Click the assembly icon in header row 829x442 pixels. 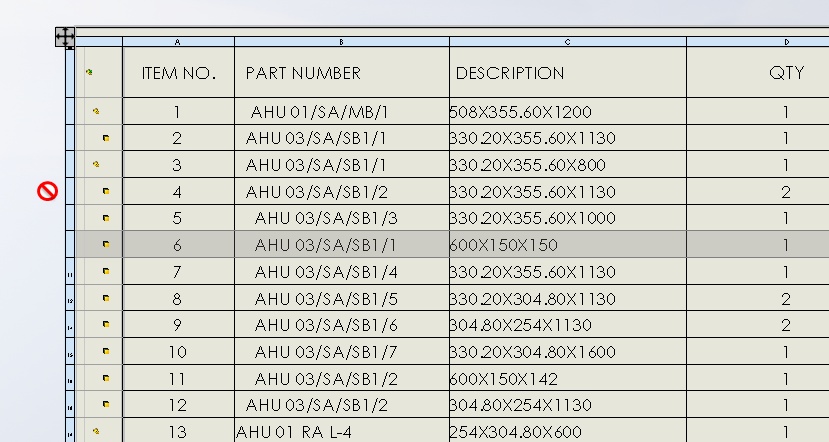[x=89, y=72]
